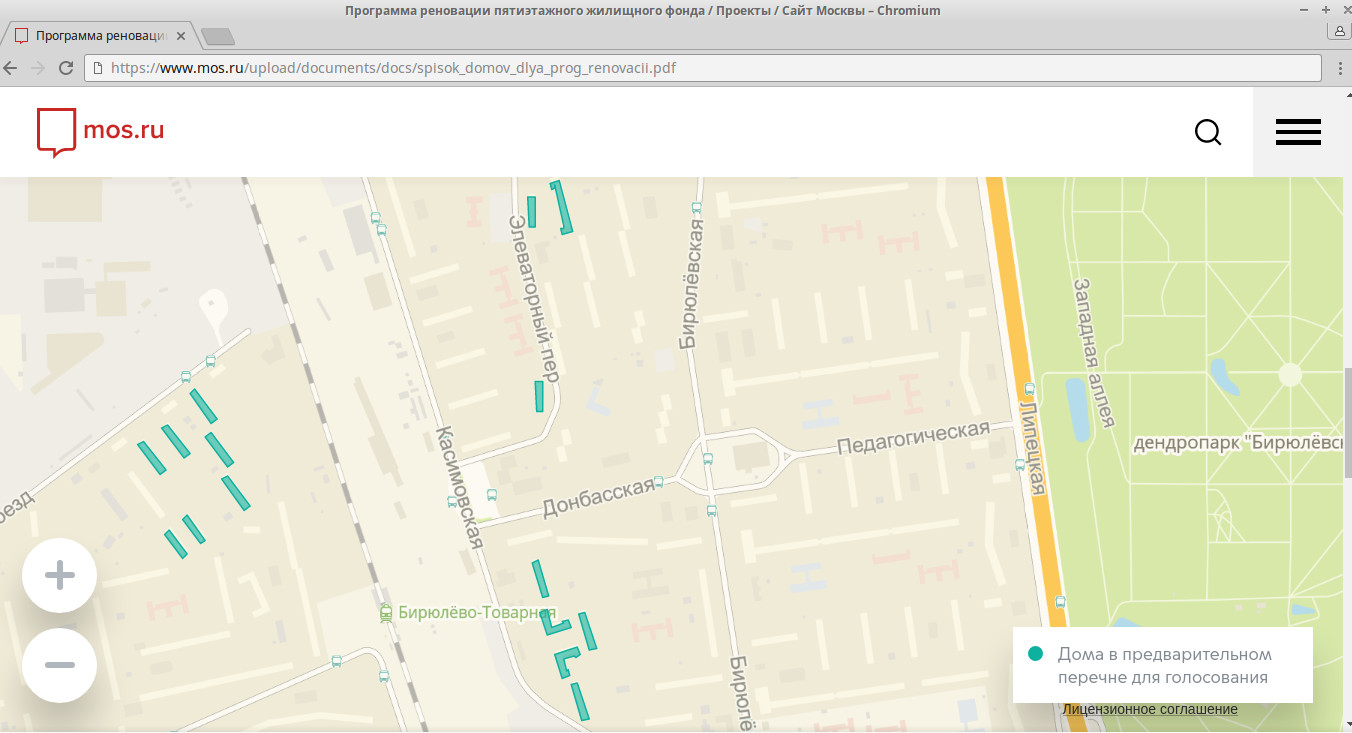This screenshot has width=1352, height=733.
Task: Click the mos.ru logo
Action: (101, 132)
